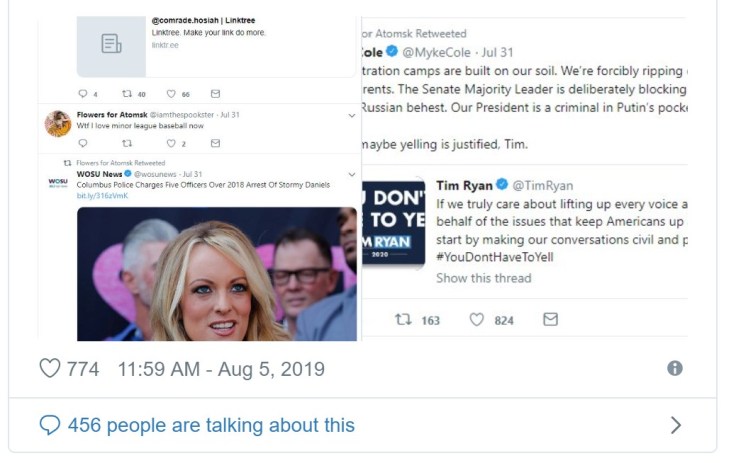
Task: Click reply icon under baseball tweet
Action: click(x=82, y=144)
